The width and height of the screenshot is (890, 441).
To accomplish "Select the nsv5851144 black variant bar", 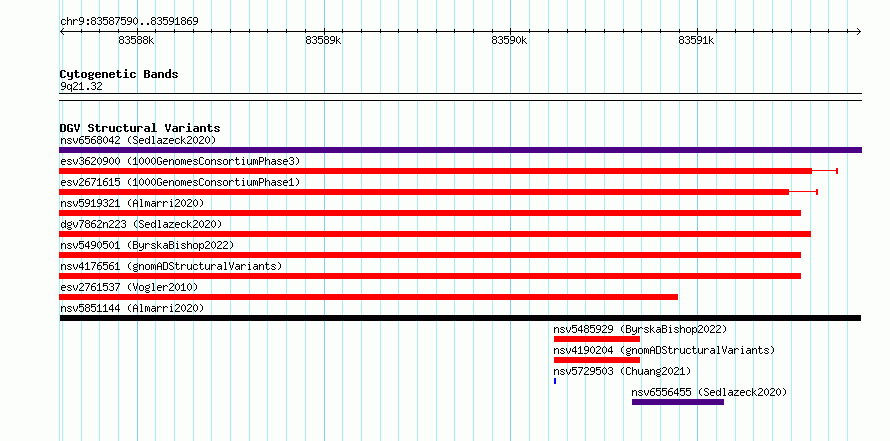I will 460,318.
